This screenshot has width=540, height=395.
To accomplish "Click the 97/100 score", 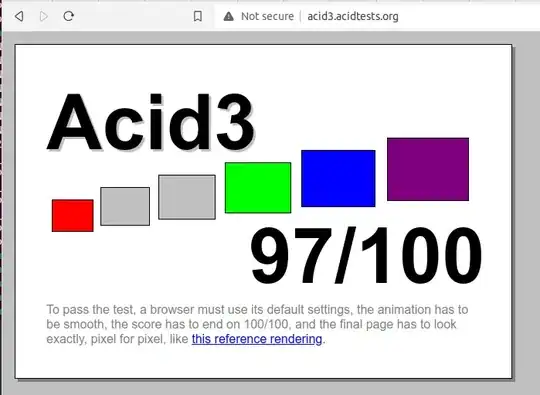I will point(366,255).
